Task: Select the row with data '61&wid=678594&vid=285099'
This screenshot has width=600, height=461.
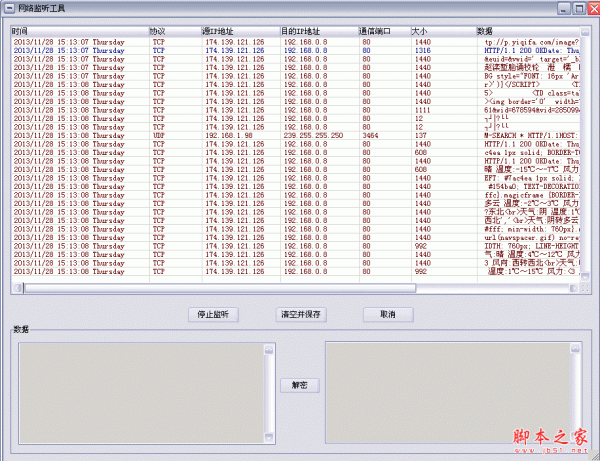Action: (x=296, y=110)
